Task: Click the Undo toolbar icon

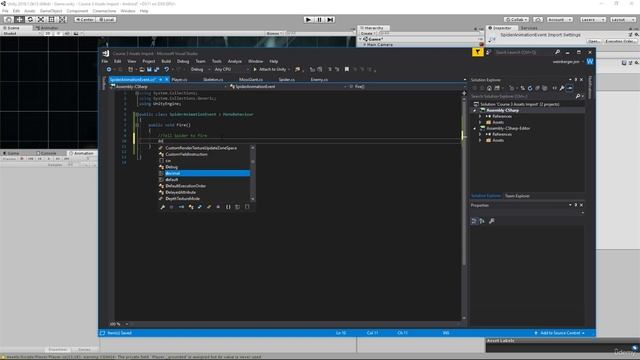Action: click(x=167, y=69)
